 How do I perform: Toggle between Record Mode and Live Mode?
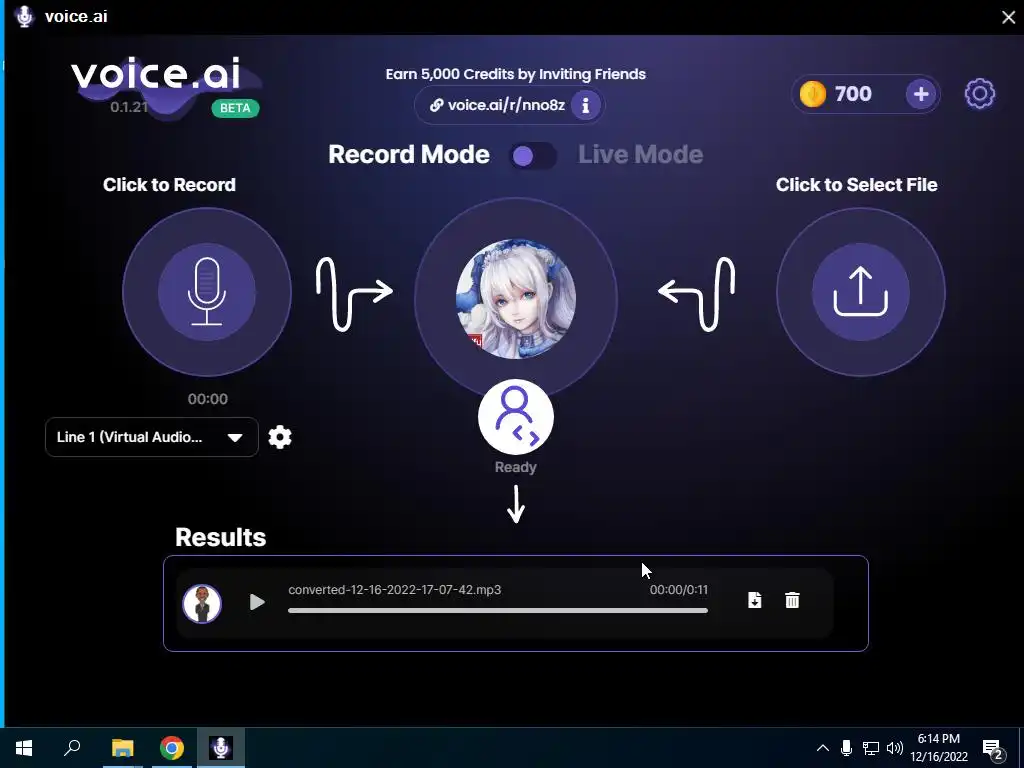click(x=532, y=156)
